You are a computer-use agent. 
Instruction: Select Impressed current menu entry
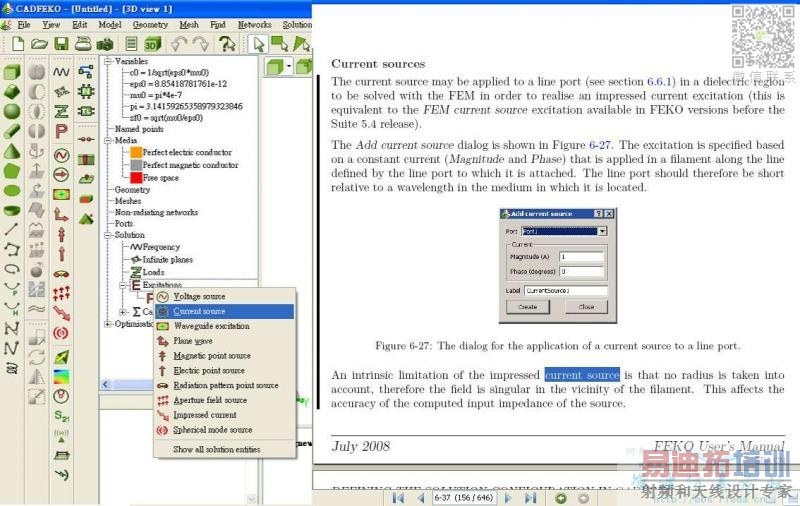(x=224, y=415)
